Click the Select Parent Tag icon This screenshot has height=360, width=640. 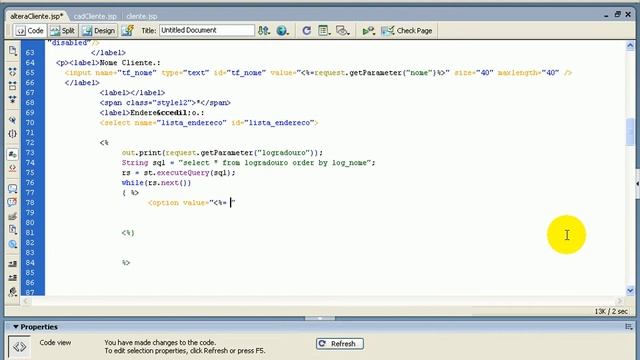13,120
